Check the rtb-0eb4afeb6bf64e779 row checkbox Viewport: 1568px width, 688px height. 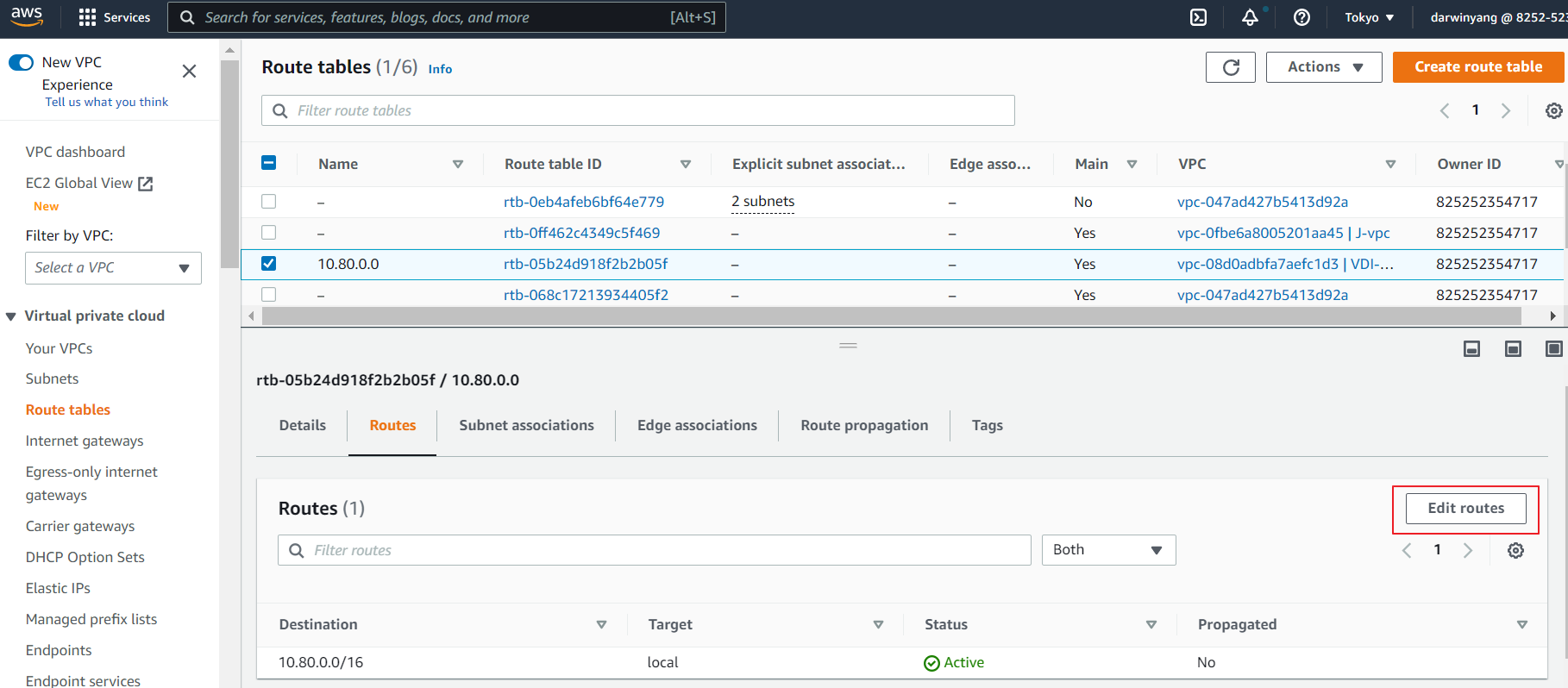pyautogui.click(x=269, y=202)
